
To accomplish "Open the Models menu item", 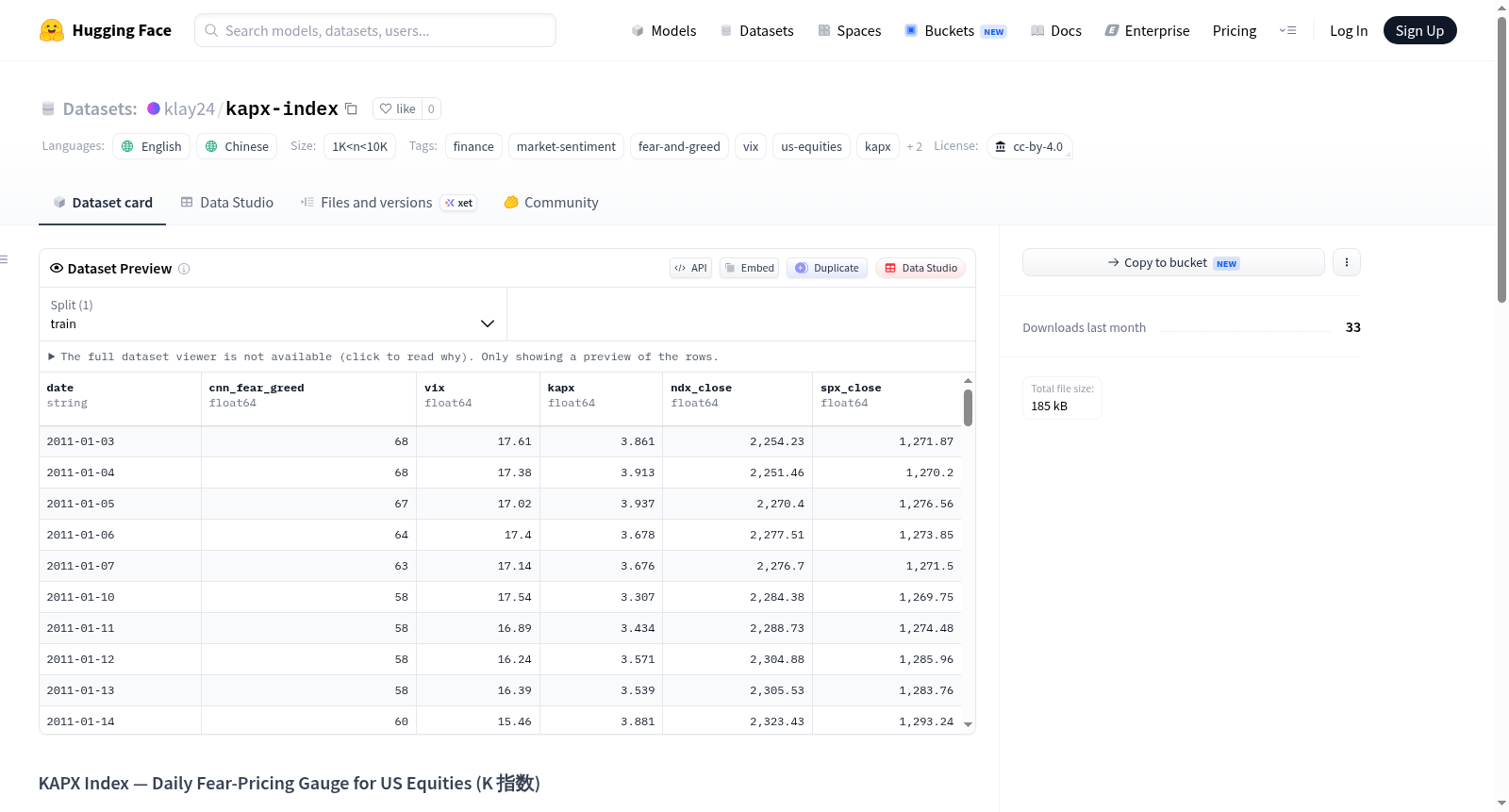I will (664, 30).
